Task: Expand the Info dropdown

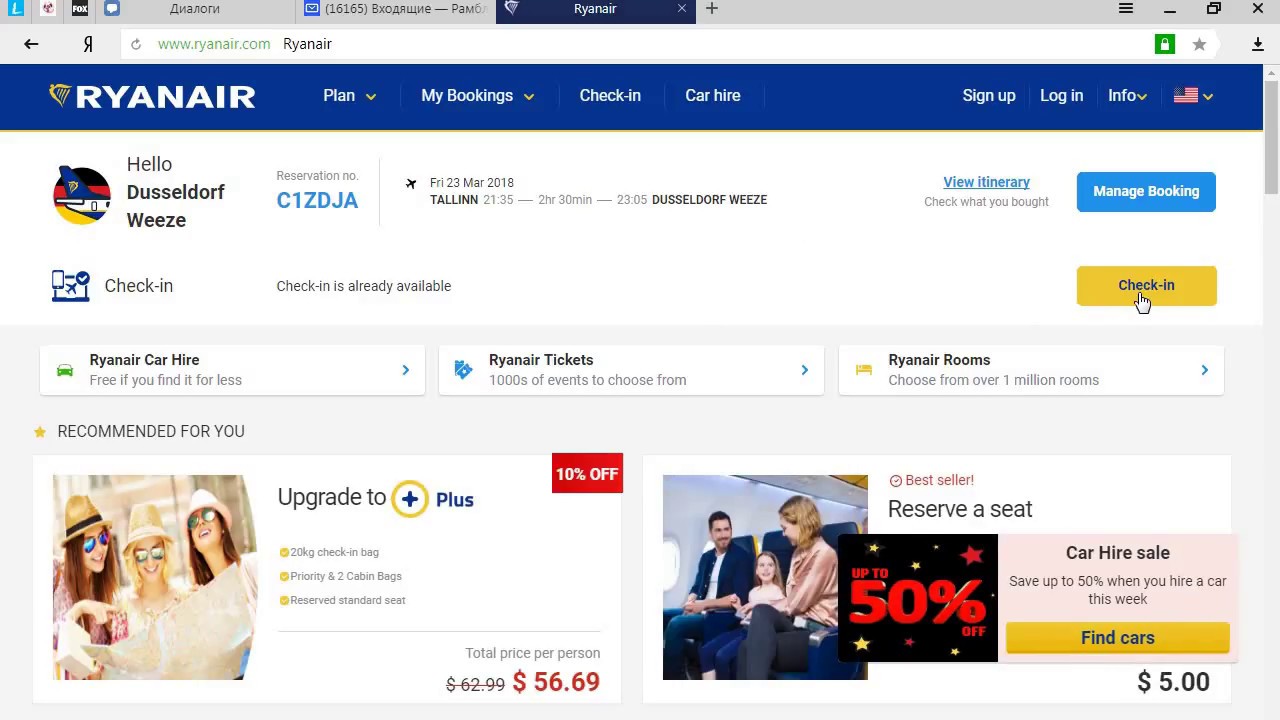Action: pos(1127,96)
